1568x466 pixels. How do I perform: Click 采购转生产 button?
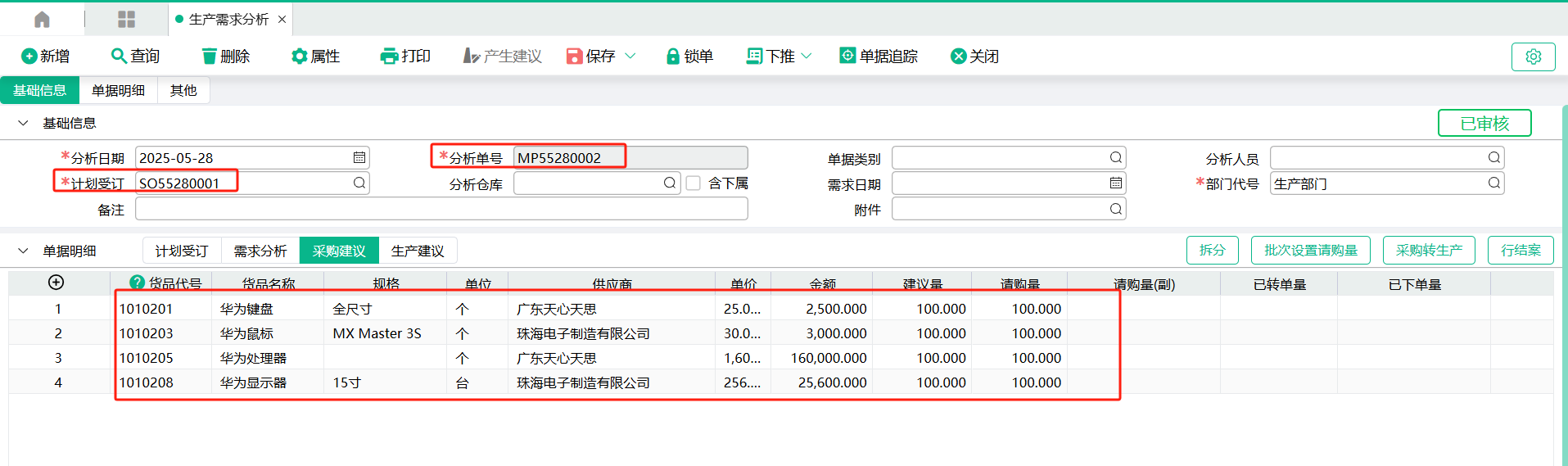[1429, 251]
